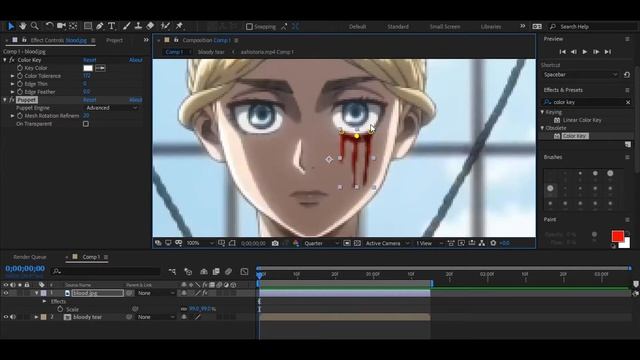Select the Rectangle shape tool

(88, 26)
